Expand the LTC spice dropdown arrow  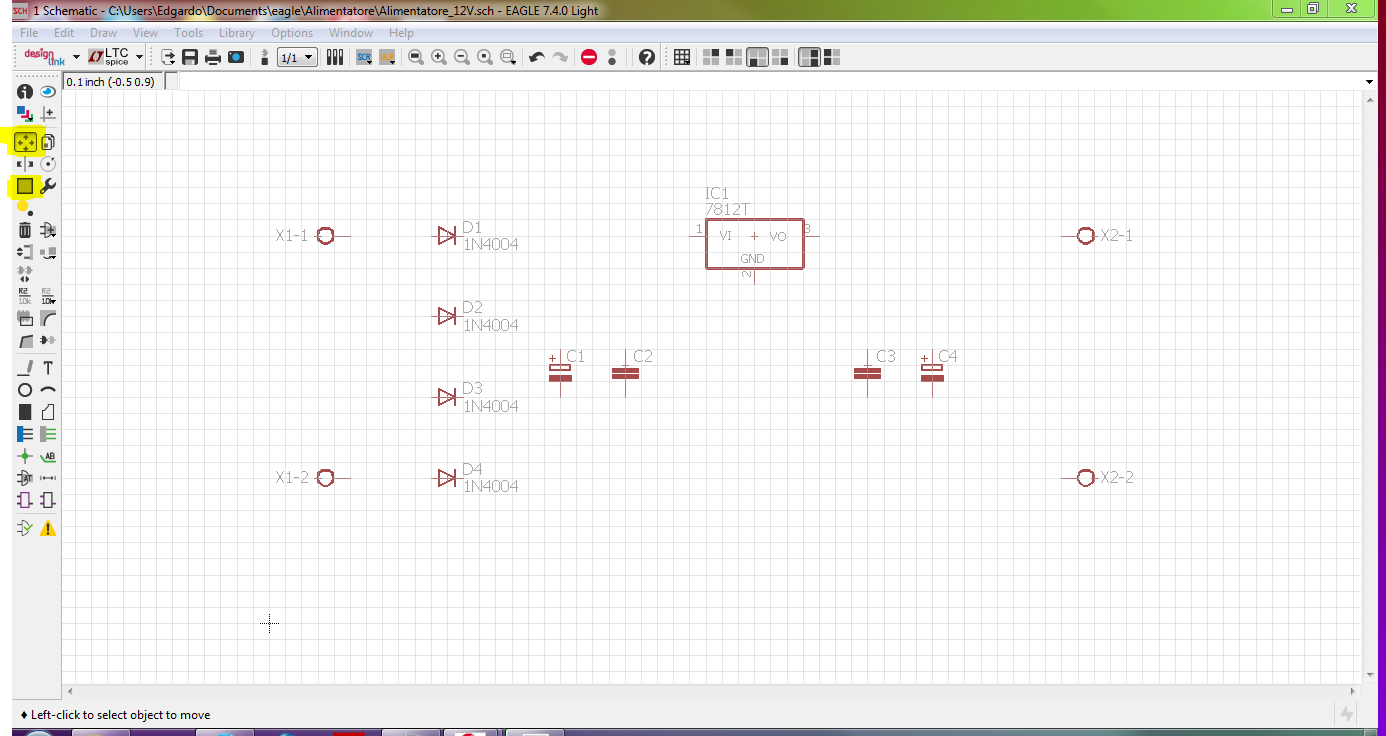click(x=139, y=57)
